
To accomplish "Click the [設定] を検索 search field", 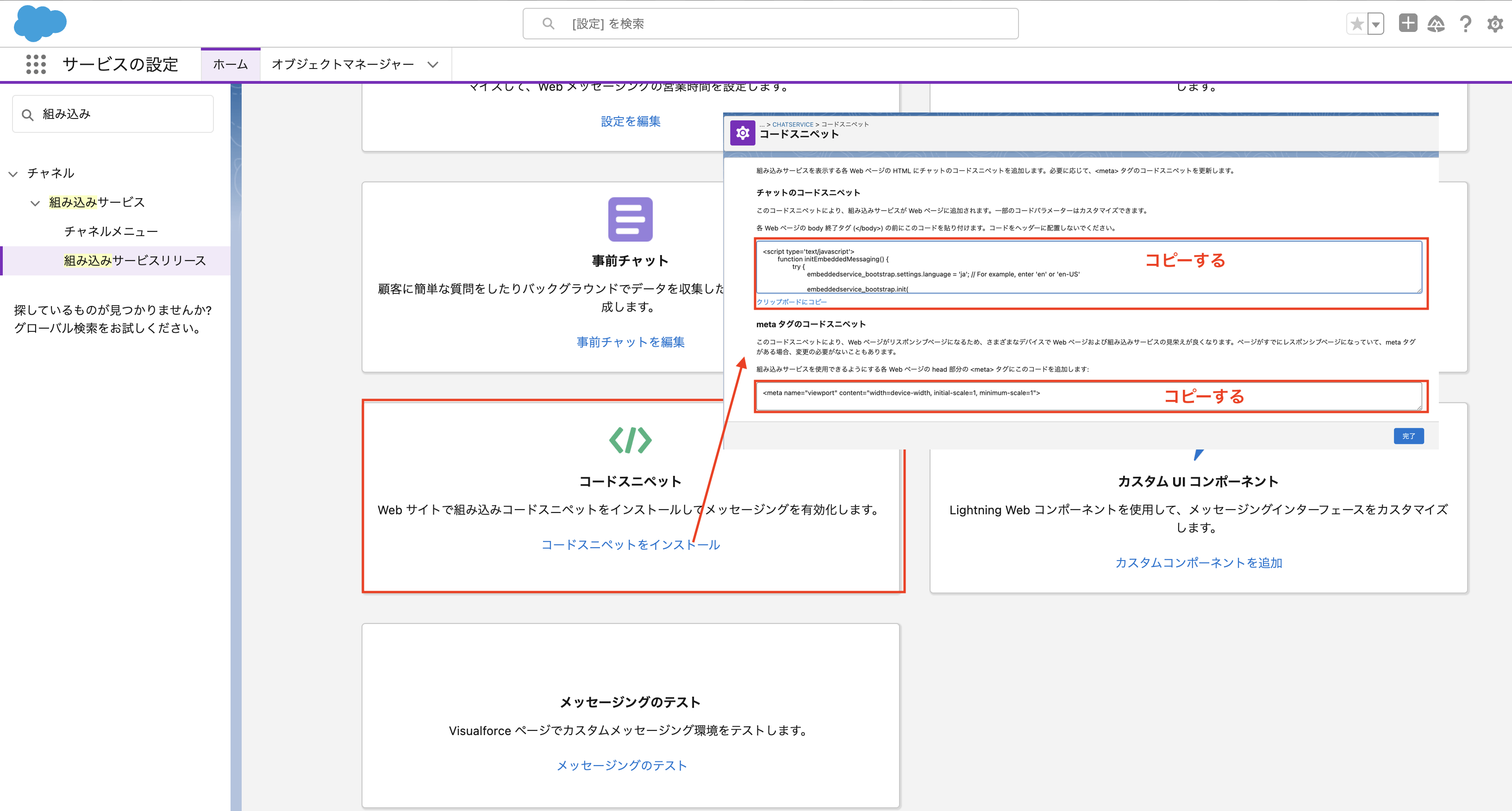I will (x=770, y=24).
